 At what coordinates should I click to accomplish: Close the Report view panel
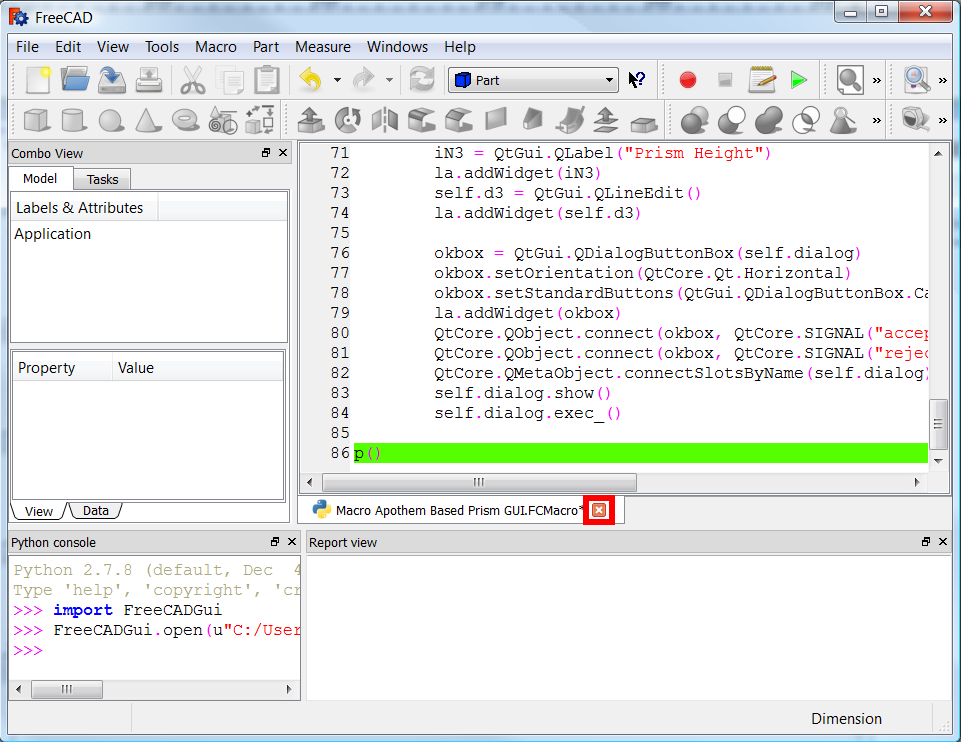pyautogui.click(x=943, y=542)
